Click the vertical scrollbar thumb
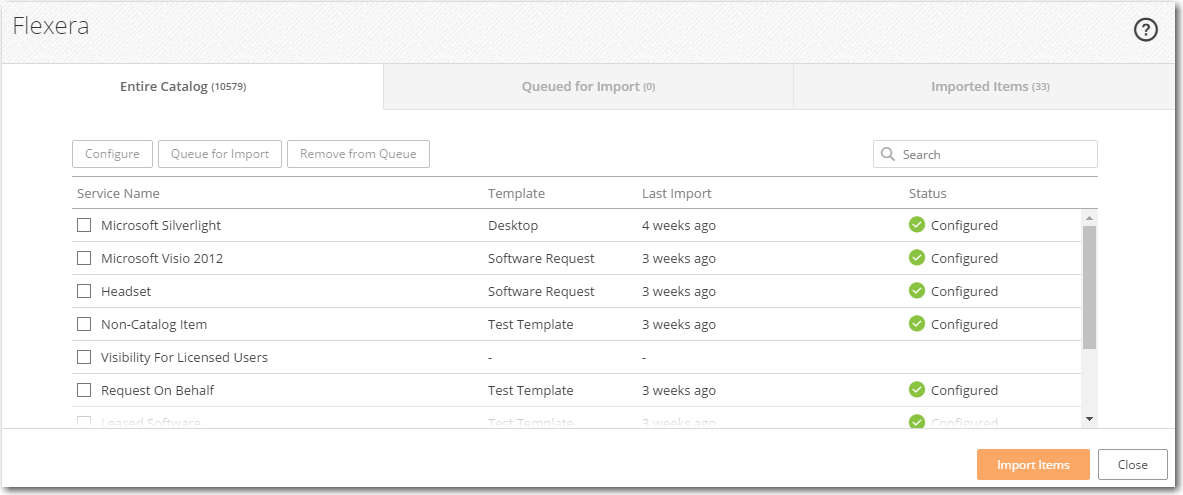The width and height of the screenshot is (1183, 495). point(1089,286)
